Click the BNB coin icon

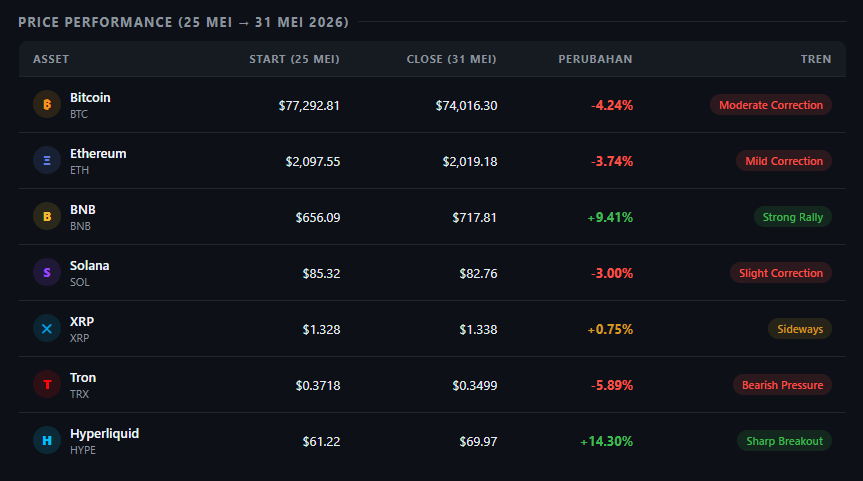tap(47, 217)
